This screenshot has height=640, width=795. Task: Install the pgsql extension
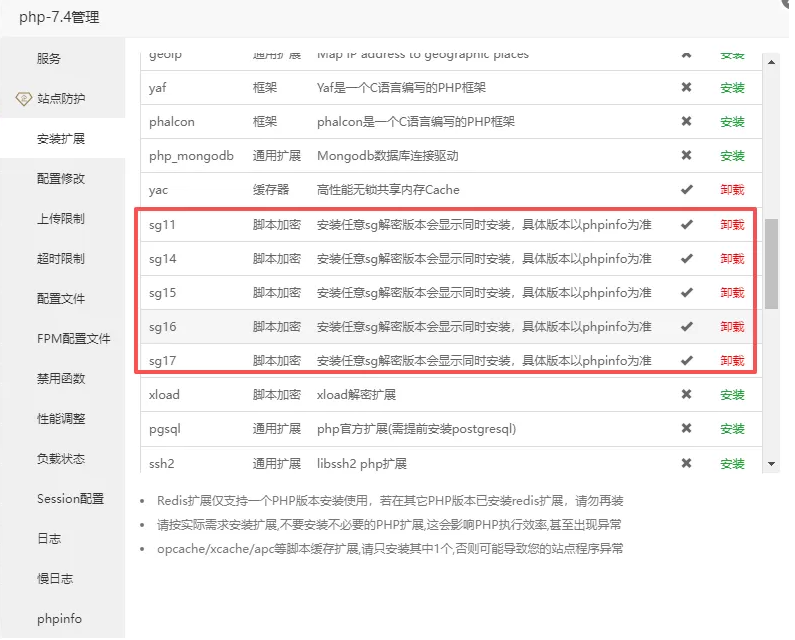tap(732, 429)
